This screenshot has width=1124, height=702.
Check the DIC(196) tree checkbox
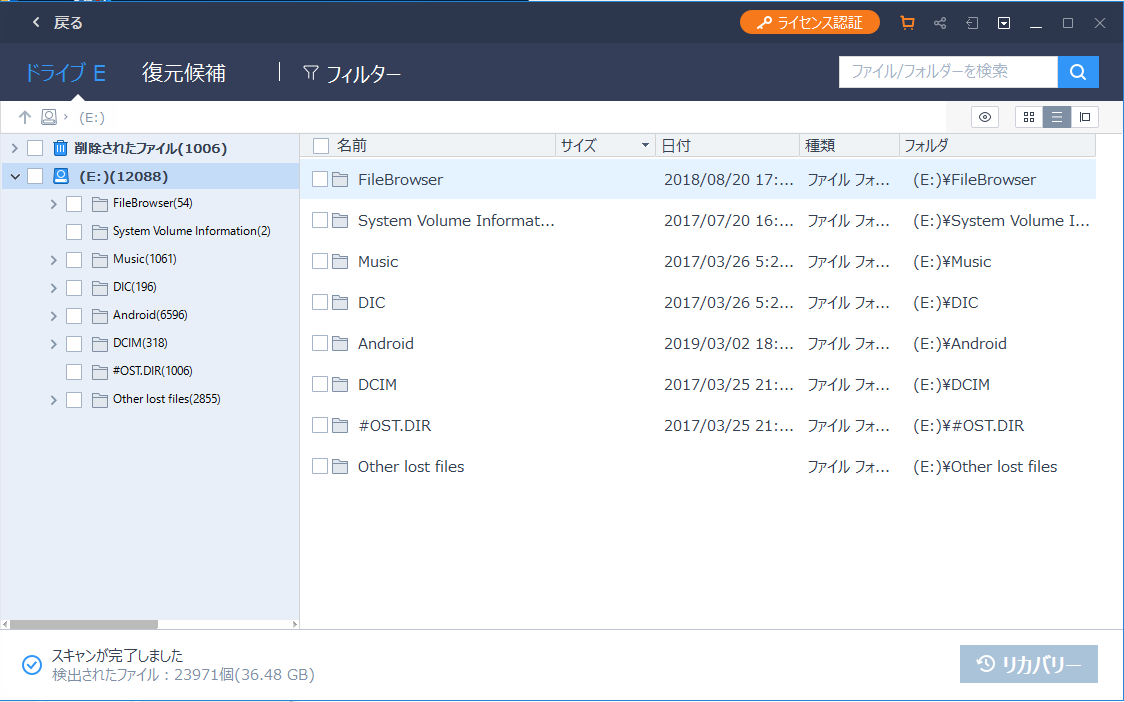click(x=74, y=288)
